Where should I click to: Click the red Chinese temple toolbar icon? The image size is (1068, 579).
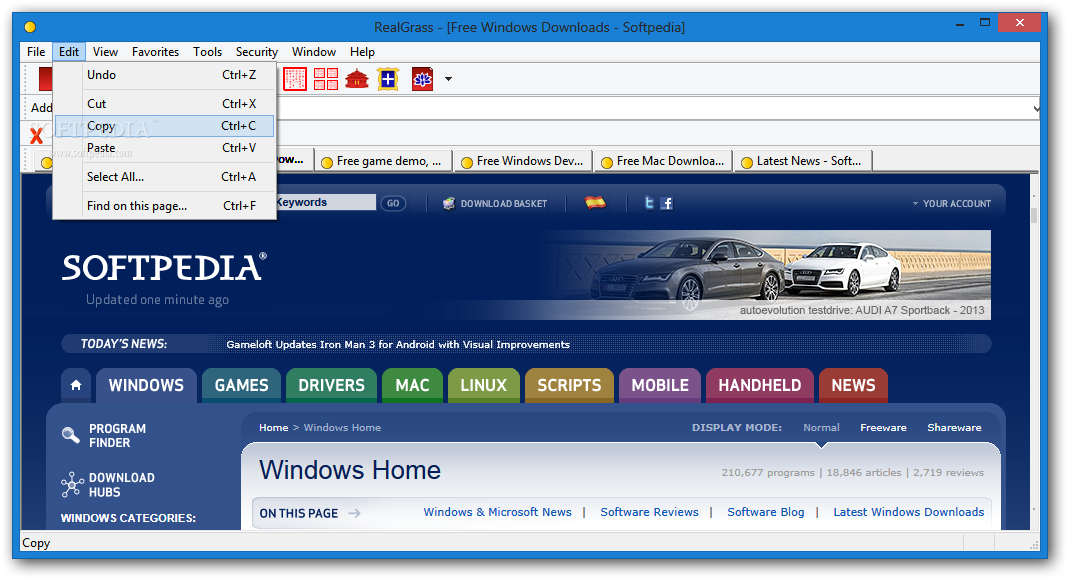[357, 79]
